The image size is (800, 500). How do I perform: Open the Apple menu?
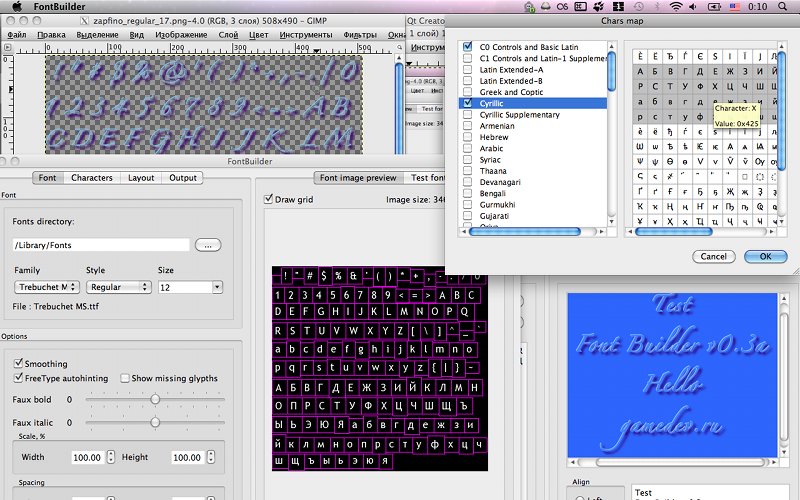point(17,7)
